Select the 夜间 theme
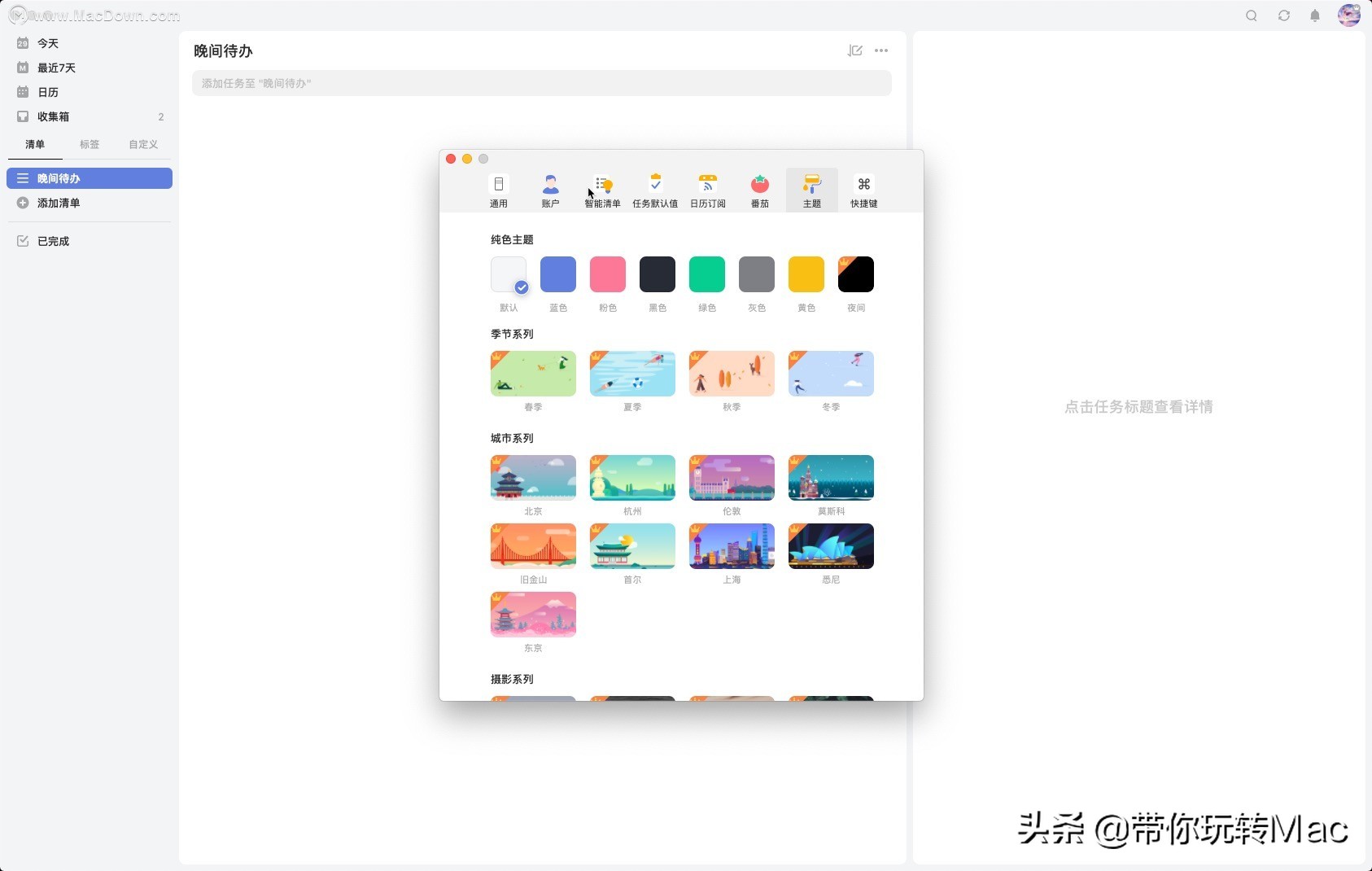 856,274
